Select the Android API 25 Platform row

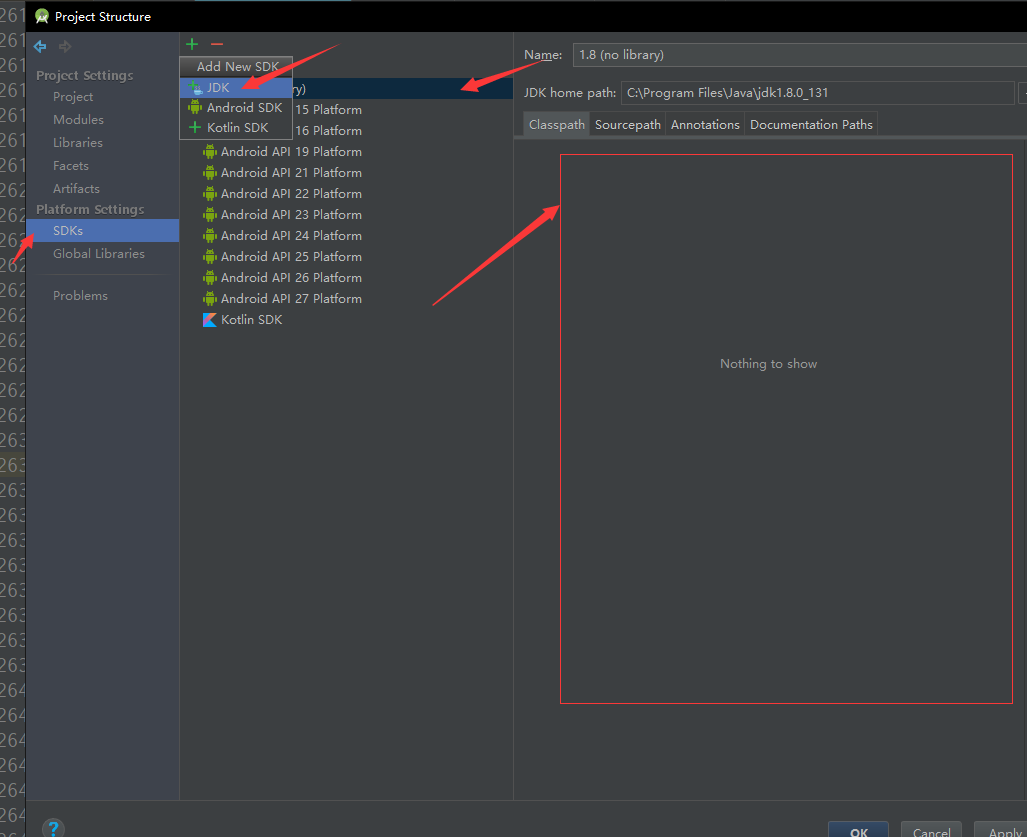pyautogui.click(x=346, y=257)
